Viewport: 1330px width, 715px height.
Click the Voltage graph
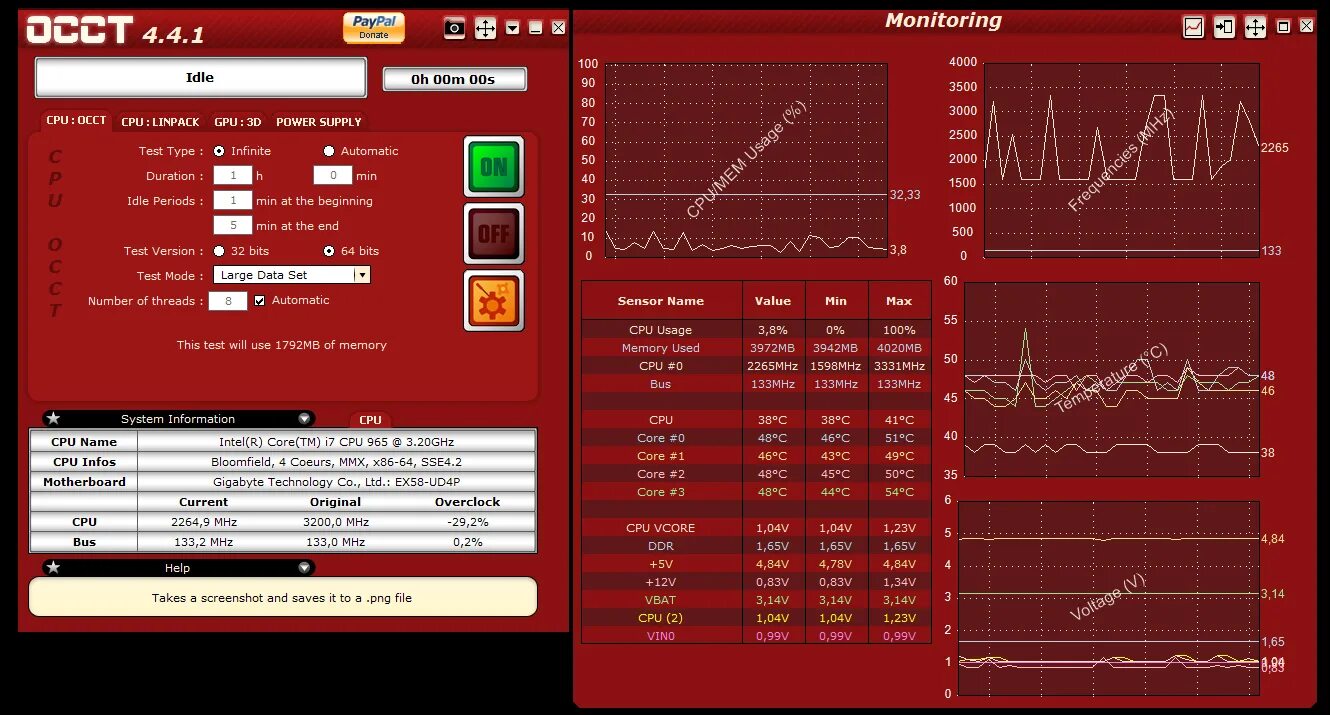pyautogui.click(x=1108, y=597)
